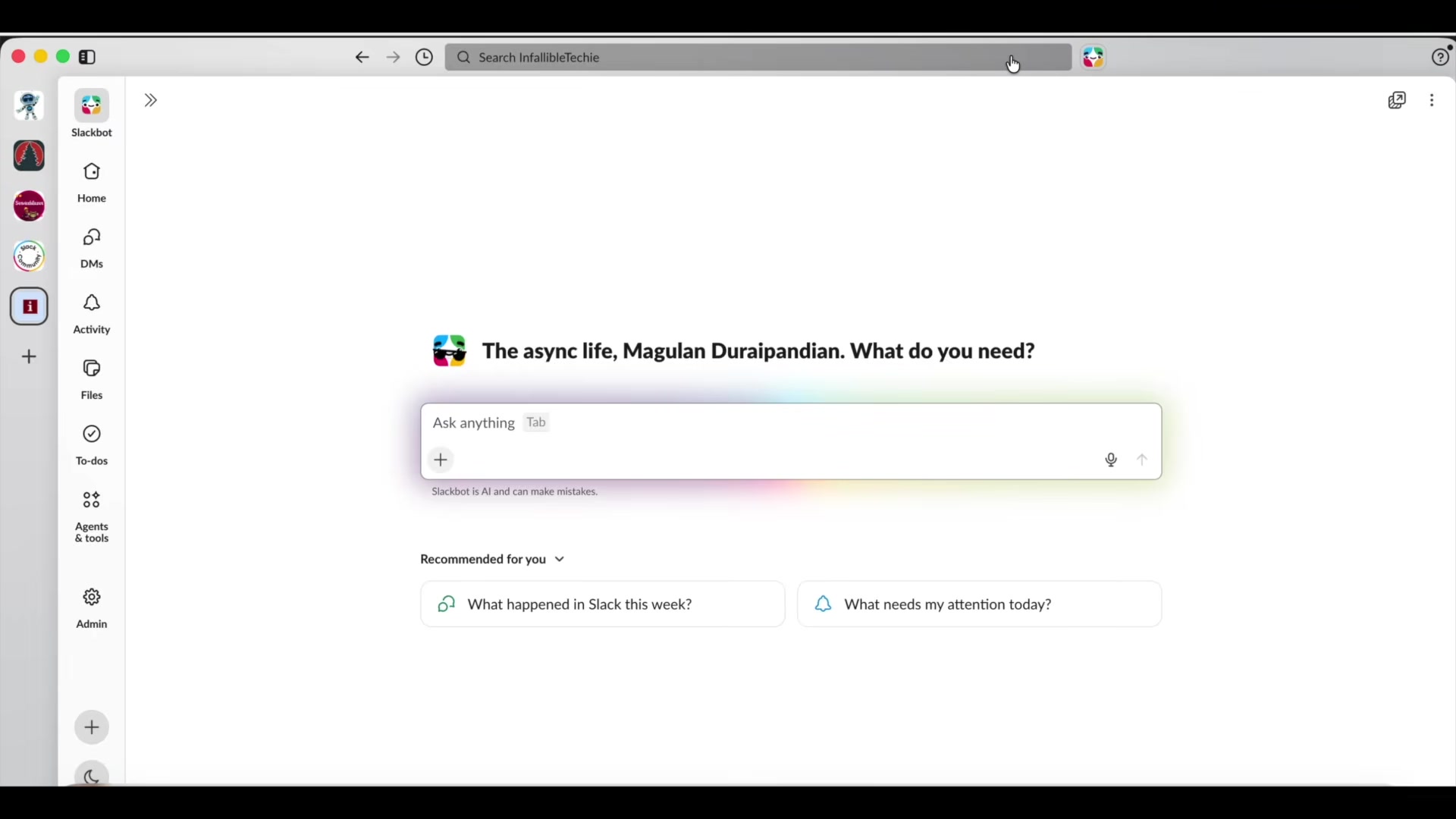Open the Admin settings
The height and width of the screenshot is (819, 1456).
92,608
